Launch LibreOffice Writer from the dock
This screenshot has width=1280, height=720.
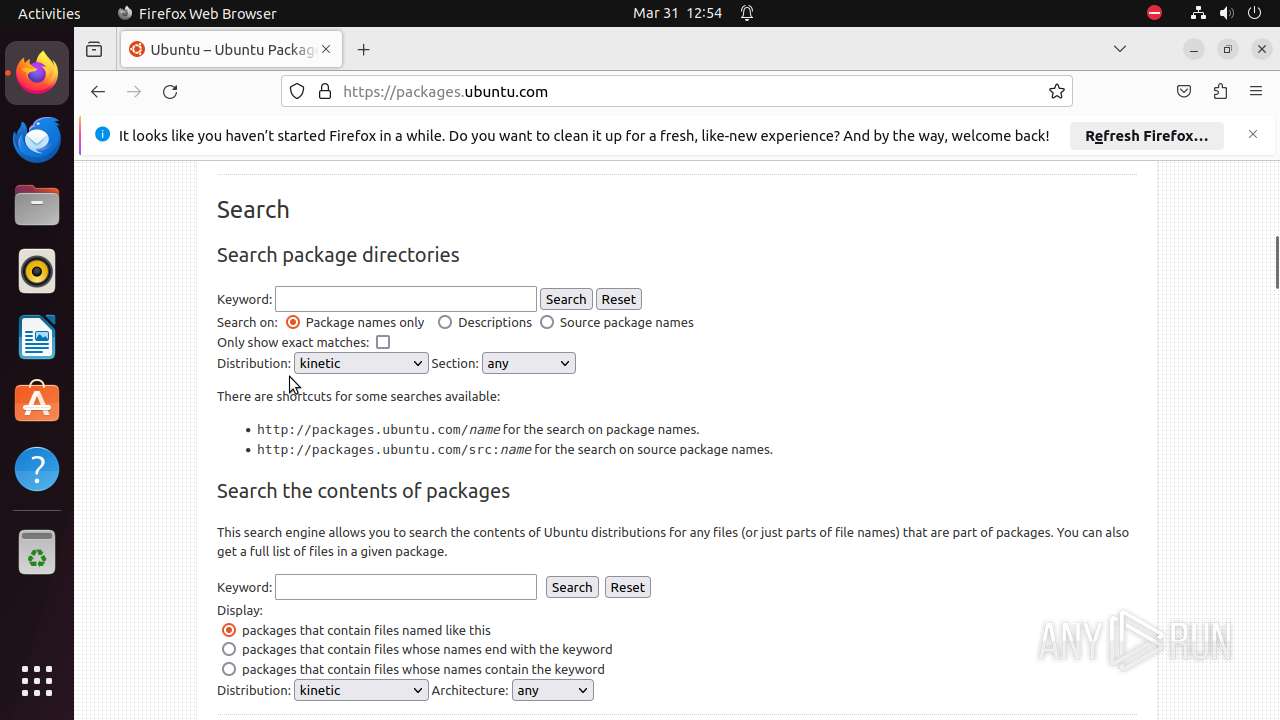pyautogui.click(x=37, y=337)
